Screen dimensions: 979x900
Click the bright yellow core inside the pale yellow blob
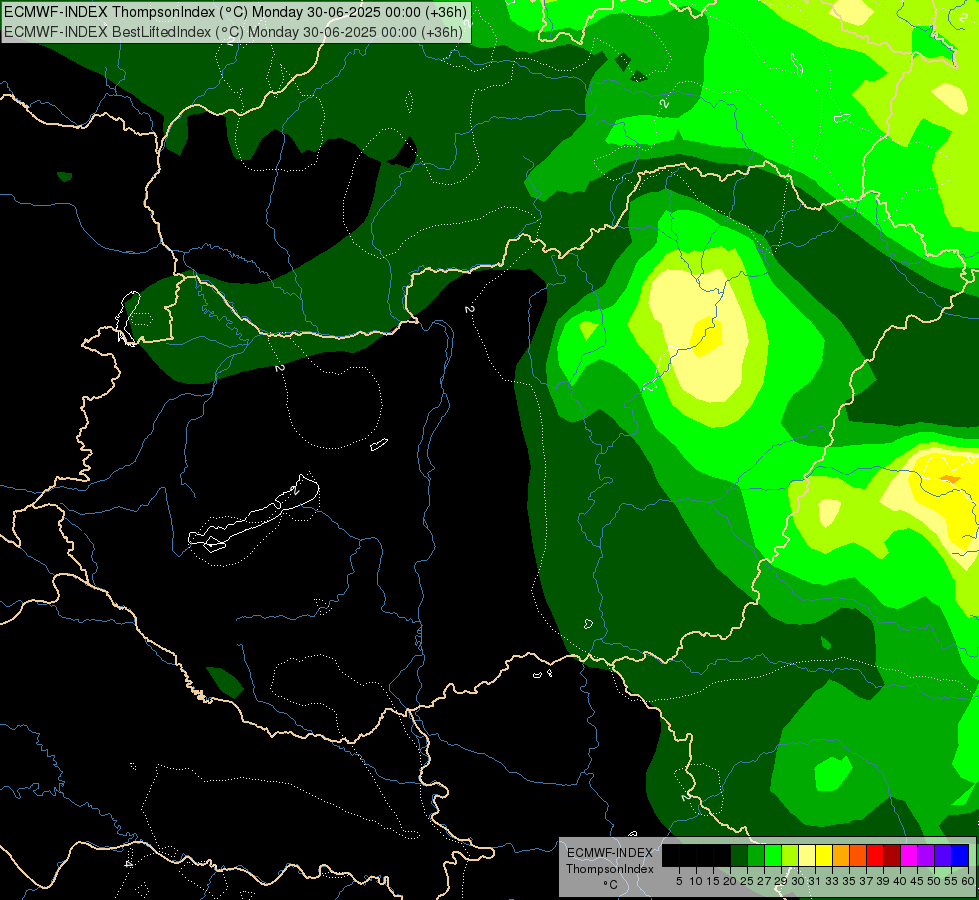click(706, 338)
